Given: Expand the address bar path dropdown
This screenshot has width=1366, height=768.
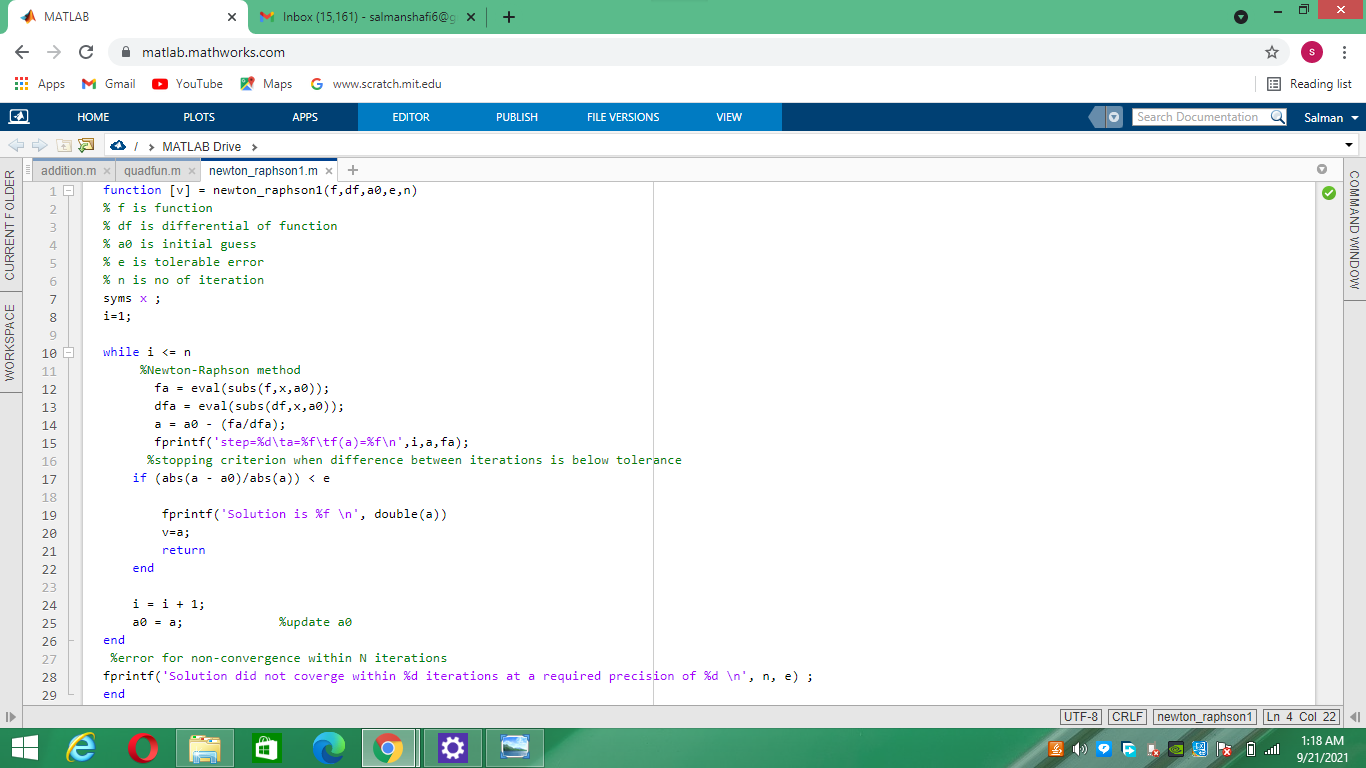Looking at the screenshot, I should click(x=1350, y=146).
